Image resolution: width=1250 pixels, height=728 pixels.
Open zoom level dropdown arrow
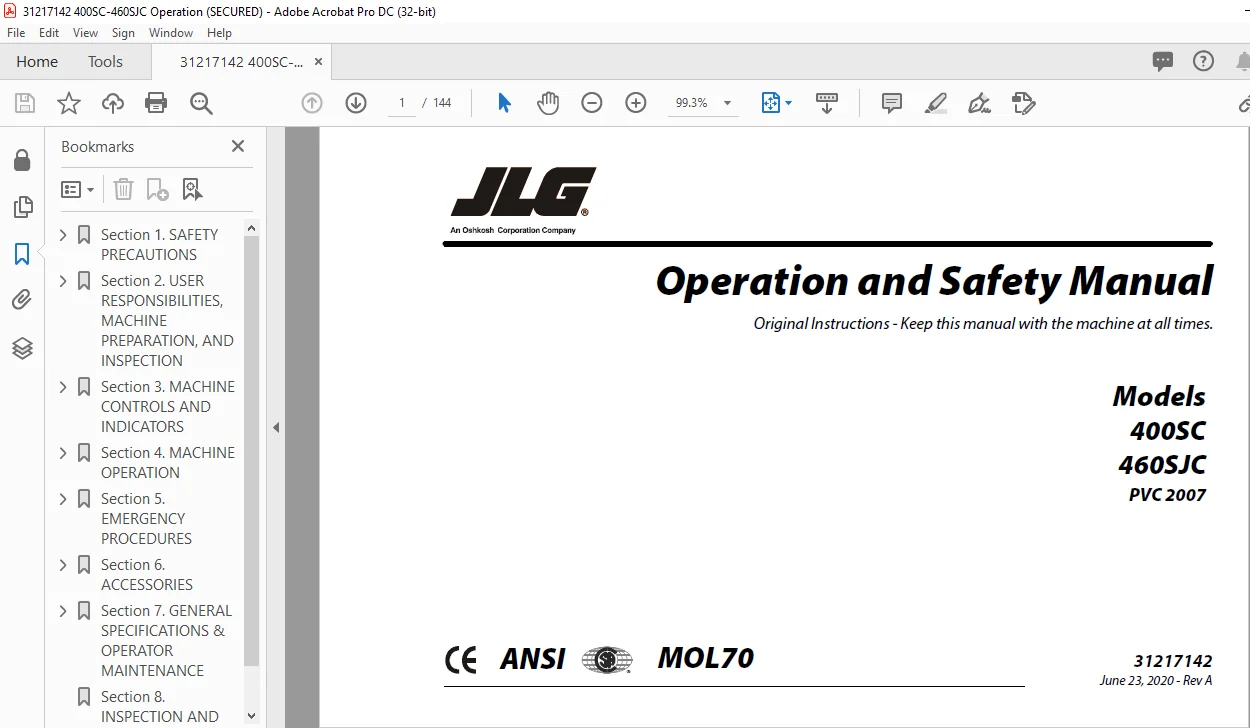tap(727, 103)
